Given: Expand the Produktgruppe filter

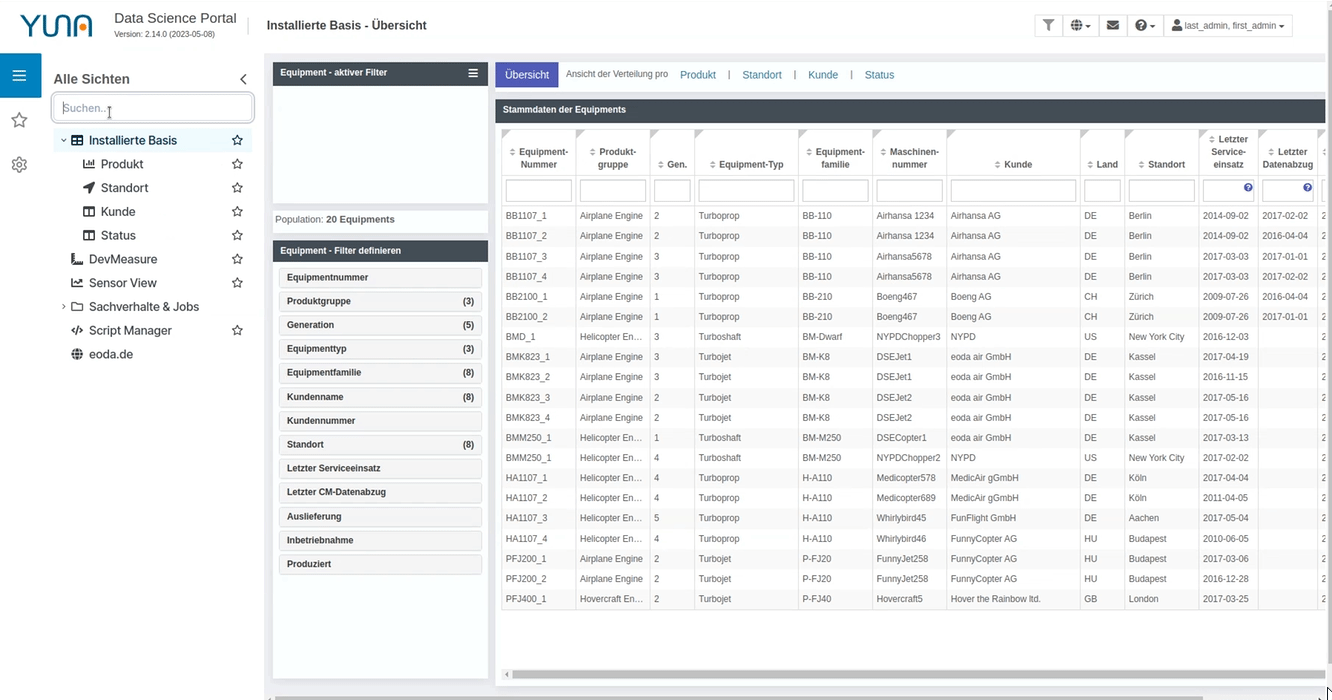Looking at the screenshot, I should tap(380, 301).
